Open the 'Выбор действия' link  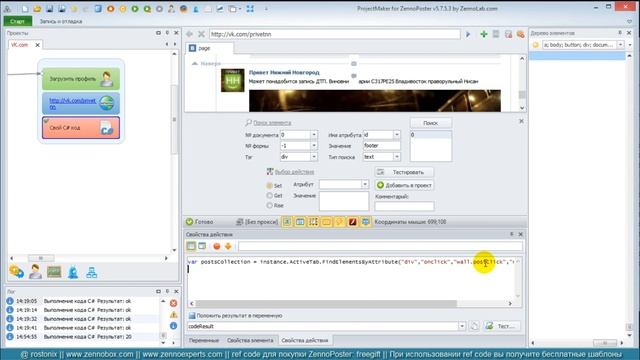(294, 172)
